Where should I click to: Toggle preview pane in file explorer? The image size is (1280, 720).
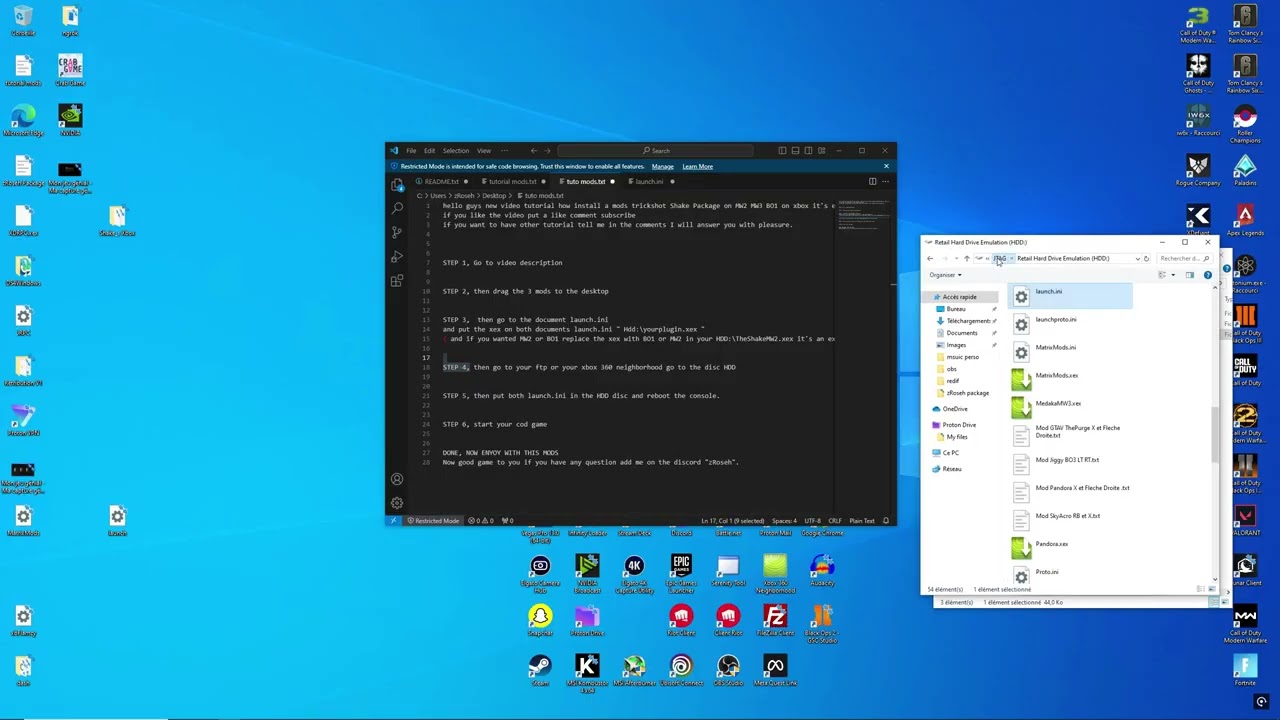coord(1190,274)
